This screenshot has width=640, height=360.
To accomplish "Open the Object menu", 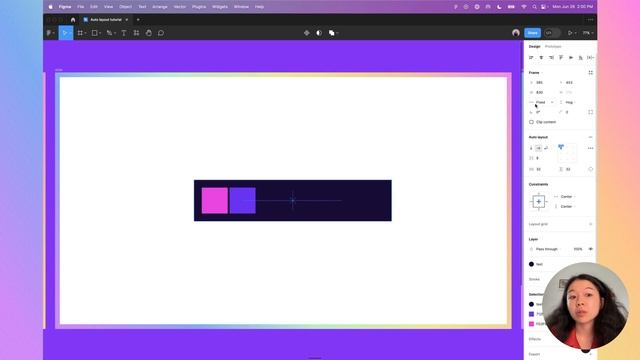I will [x=125, y=7].
